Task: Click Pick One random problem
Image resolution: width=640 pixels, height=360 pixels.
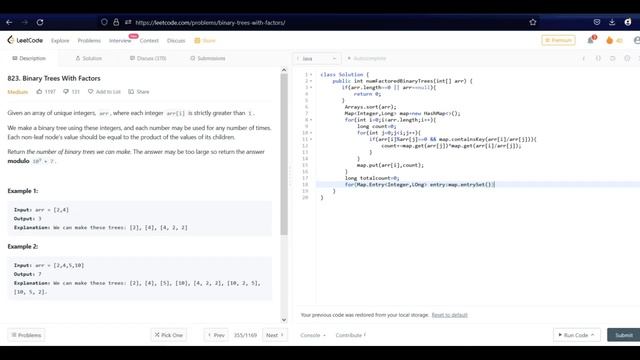Action: click(x=169, y=335)
